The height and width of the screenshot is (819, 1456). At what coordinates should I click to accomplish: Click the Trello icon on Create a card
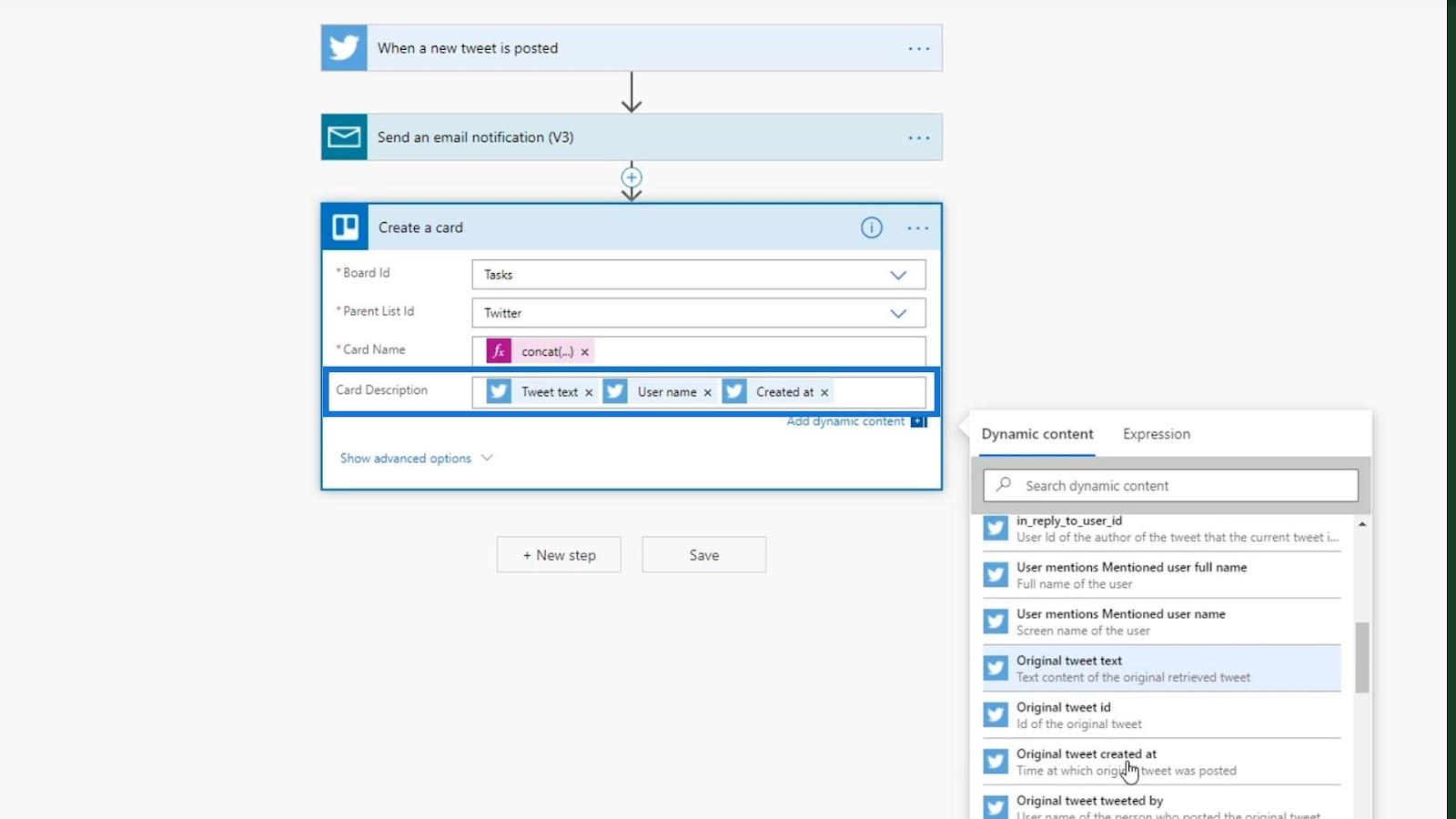pyautogui.click(x=346, y=227)
